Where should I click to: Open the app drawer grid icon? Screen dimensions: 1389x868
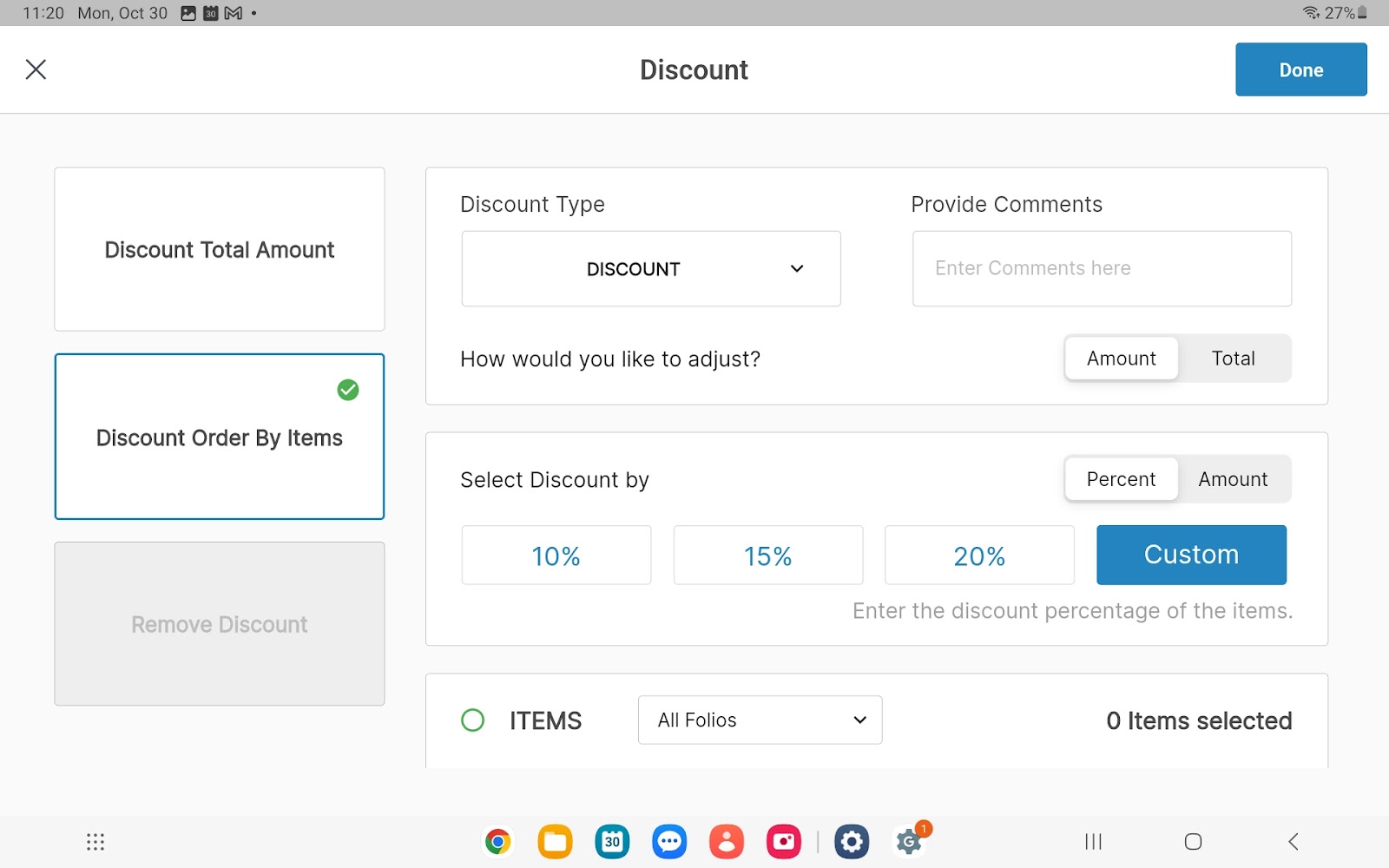click(x=95, y=842)
